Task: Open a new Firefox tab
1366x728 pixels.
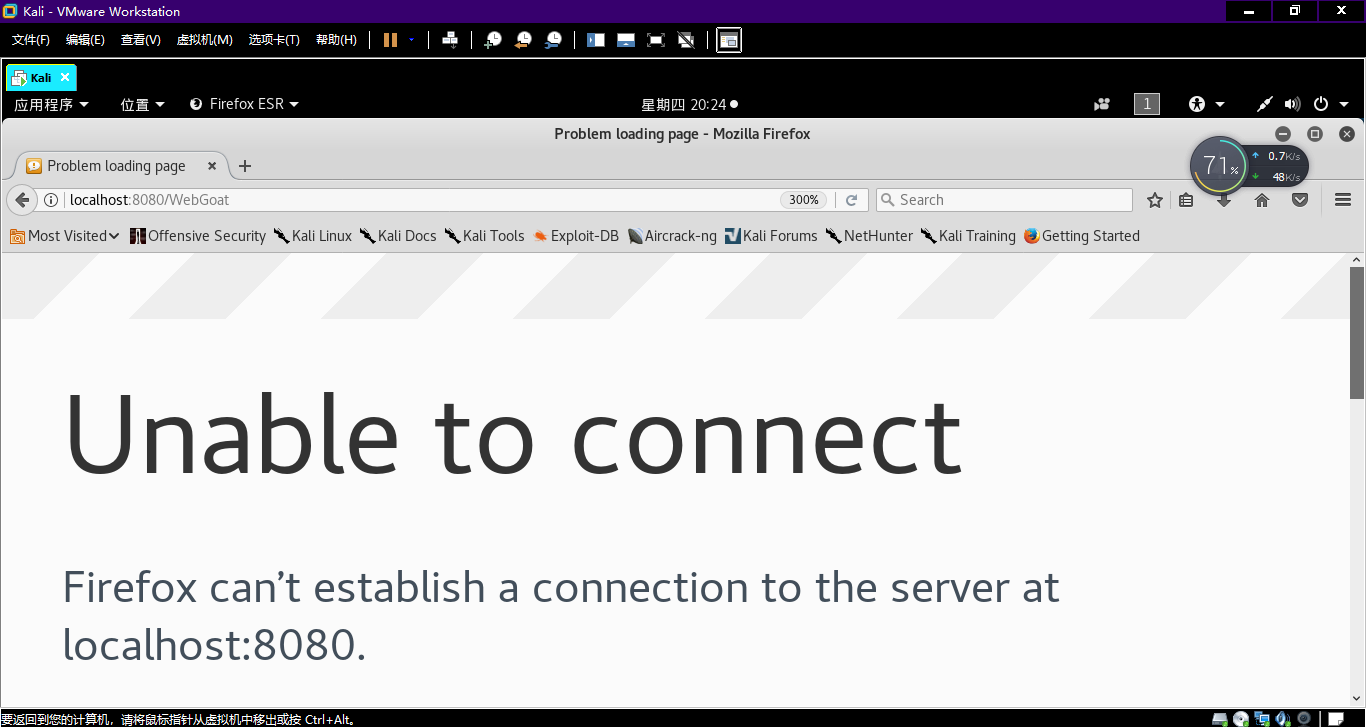Action: pos(245,166)
